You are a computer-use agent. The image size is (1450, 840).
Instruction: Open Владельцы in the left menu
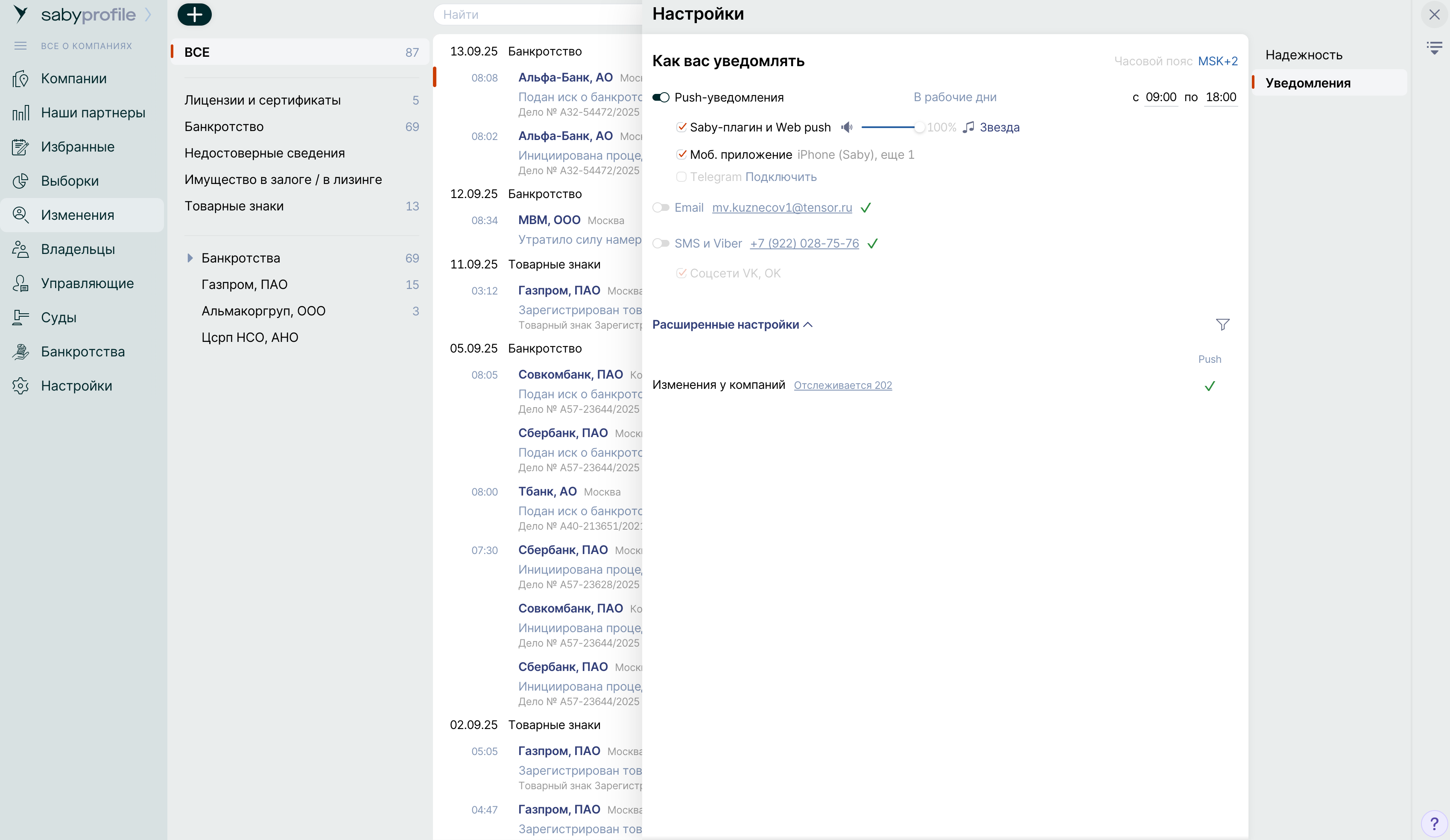tap(78, 249)
